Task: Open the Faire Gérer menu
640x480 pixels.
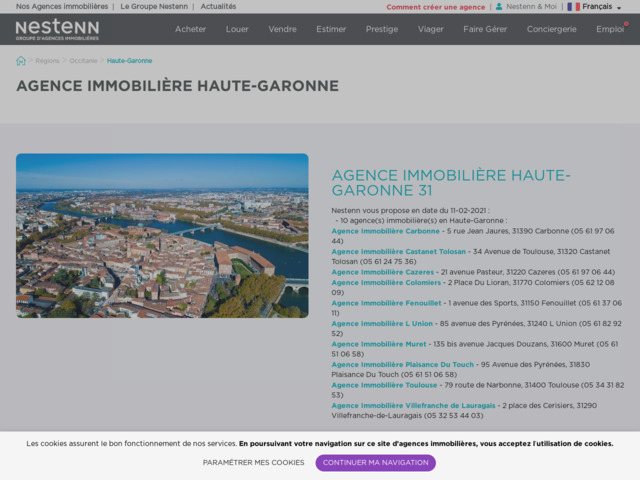Action: pyautogui.click(x=485, y=29)
